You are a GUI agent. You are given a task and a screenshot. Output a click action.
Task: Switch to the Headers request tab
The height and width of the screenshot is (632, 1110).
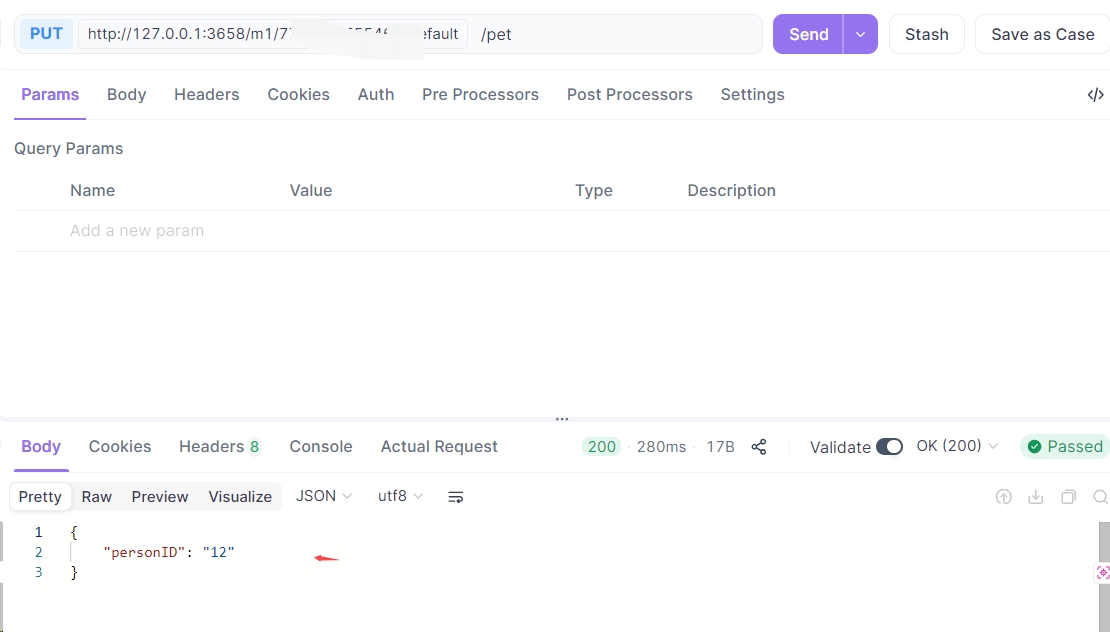(206, 95)
